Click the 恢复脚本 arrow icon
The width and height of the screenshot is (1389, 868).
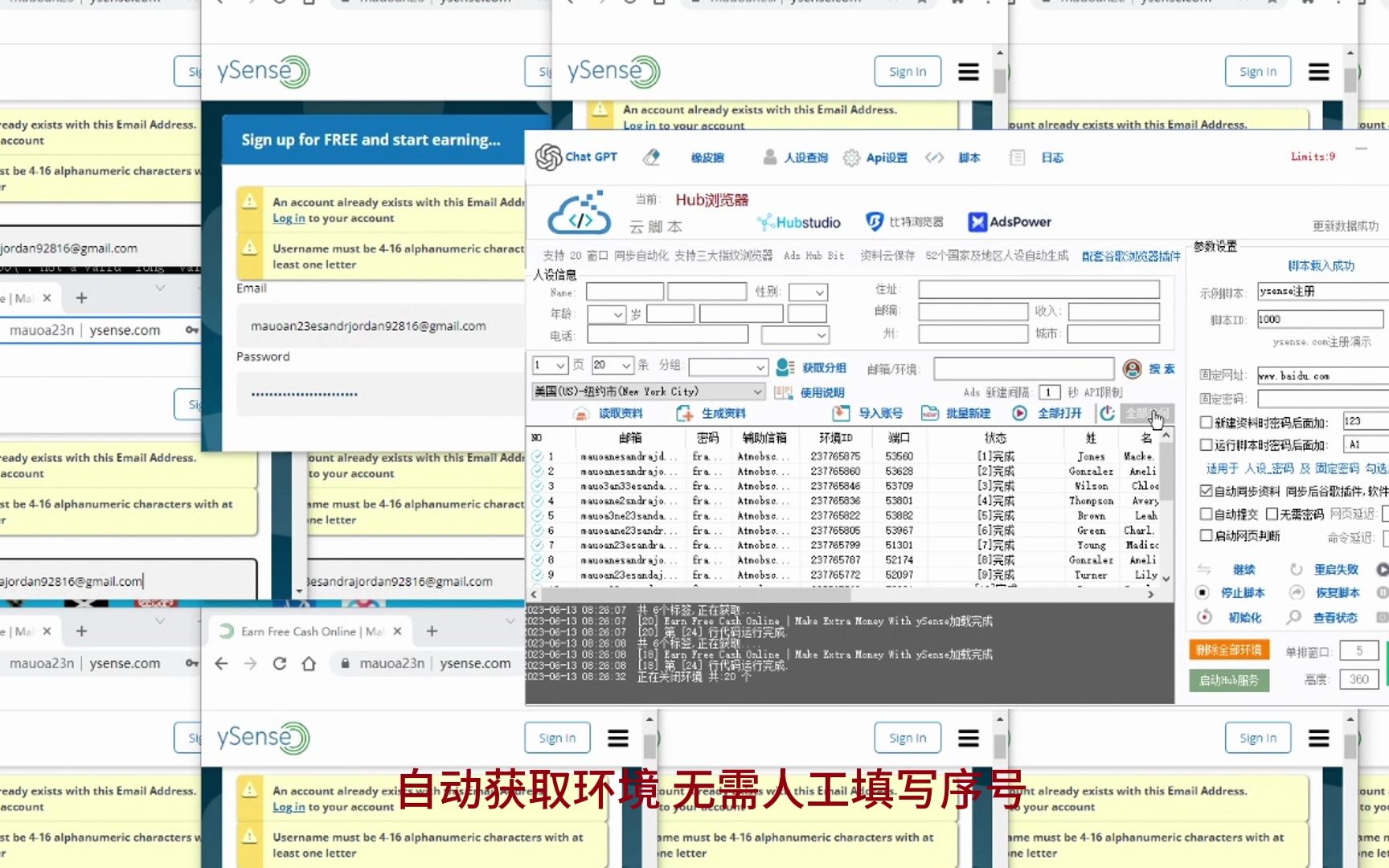click(x=1297, y=592)
